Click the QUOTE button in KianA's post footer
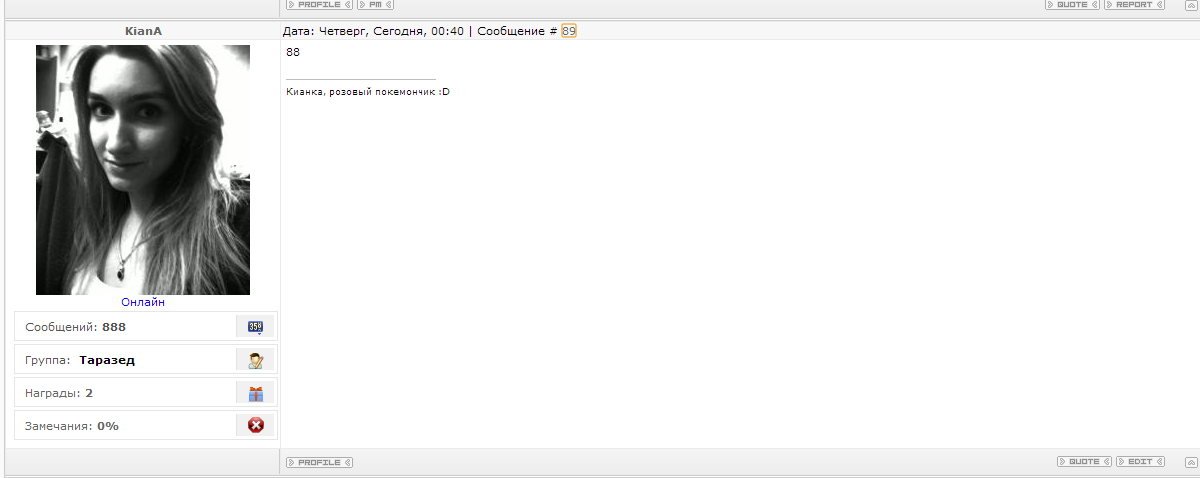 (1085, 462)
